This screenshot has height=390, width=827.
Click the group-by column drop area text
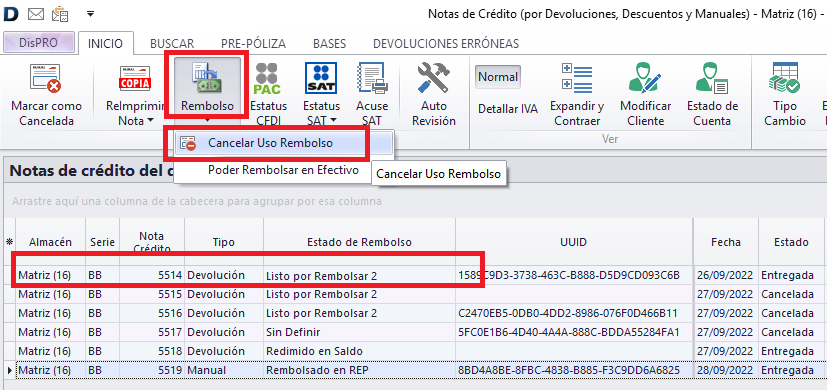(x=197, y=202)
